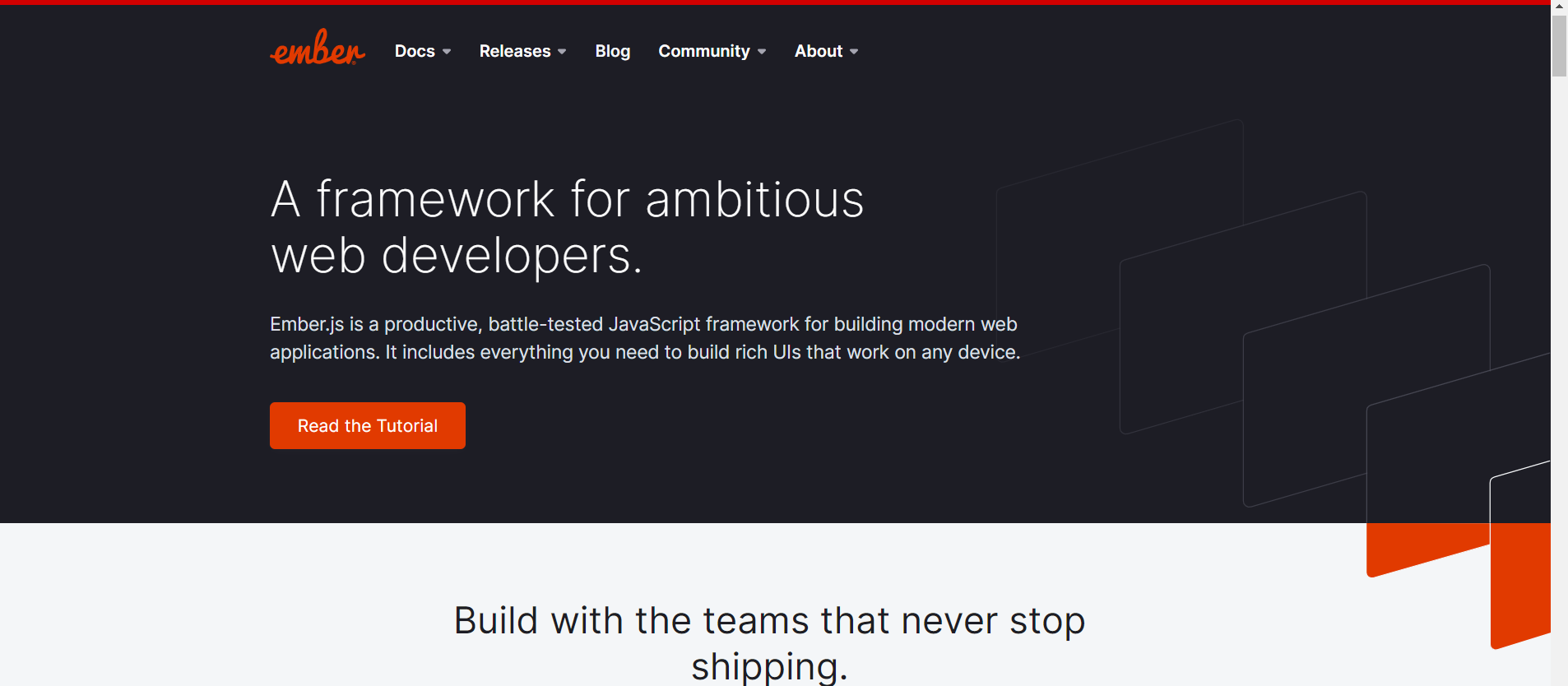Expand the Community dropdown arrow
This screenshot has width=1568, height=686.
762,52
